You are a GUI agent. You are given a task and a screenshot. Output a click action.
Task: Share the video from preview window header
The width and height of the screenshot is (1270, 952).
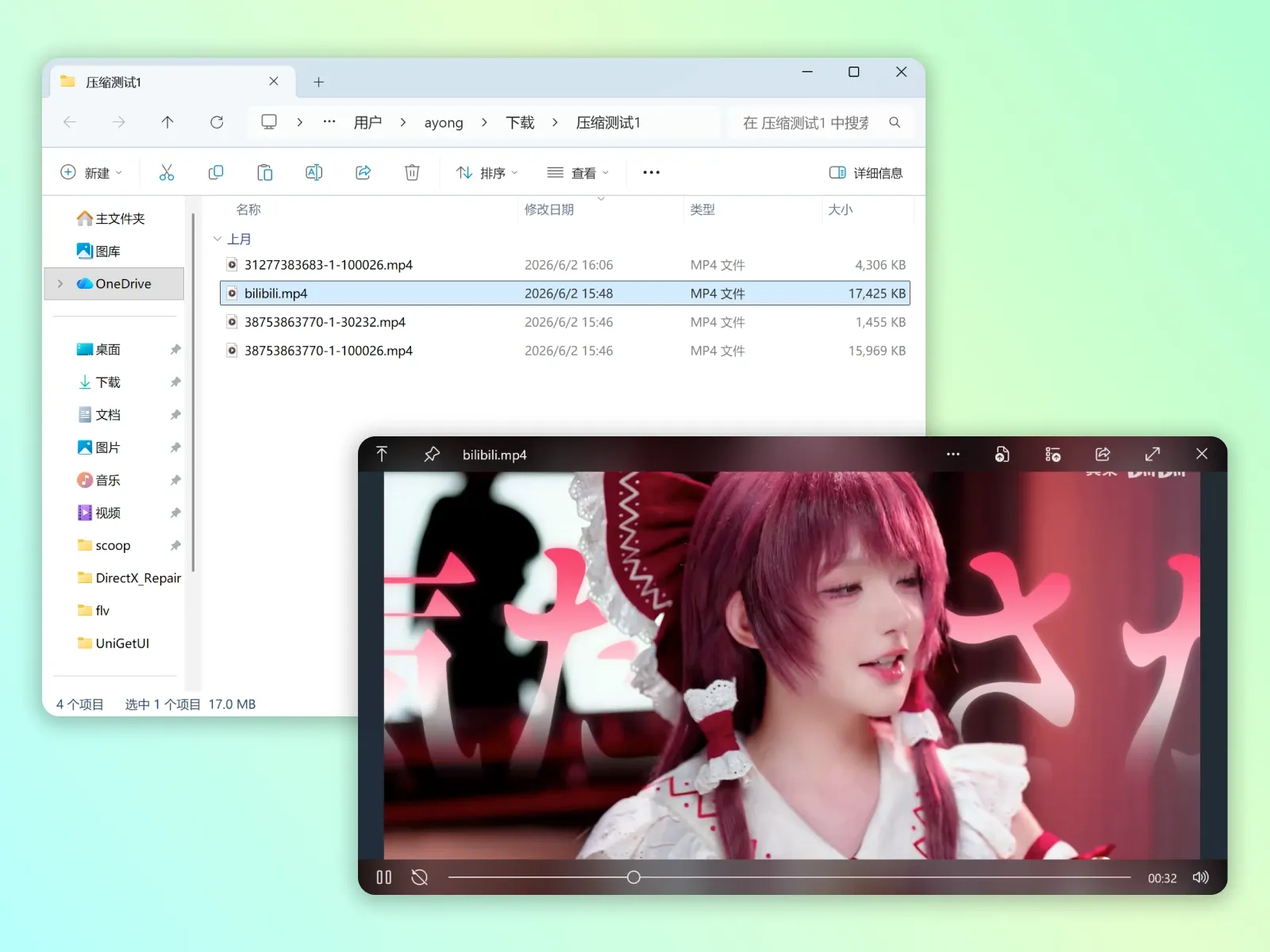tap(1103, 455)
